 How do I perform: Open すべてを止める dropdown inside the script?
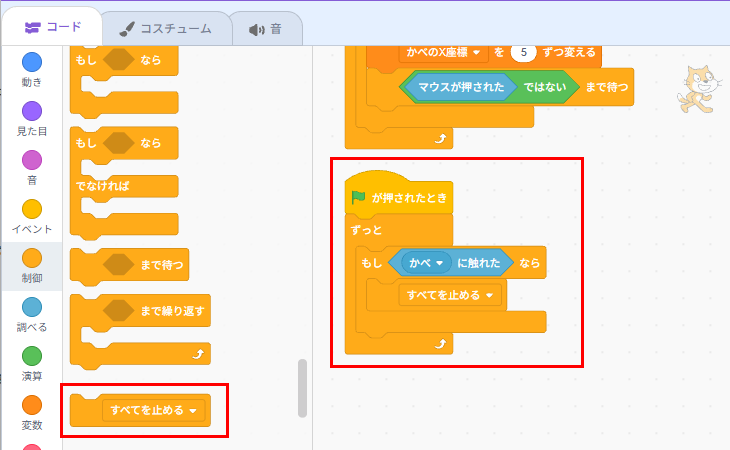(x=489, y=295)
